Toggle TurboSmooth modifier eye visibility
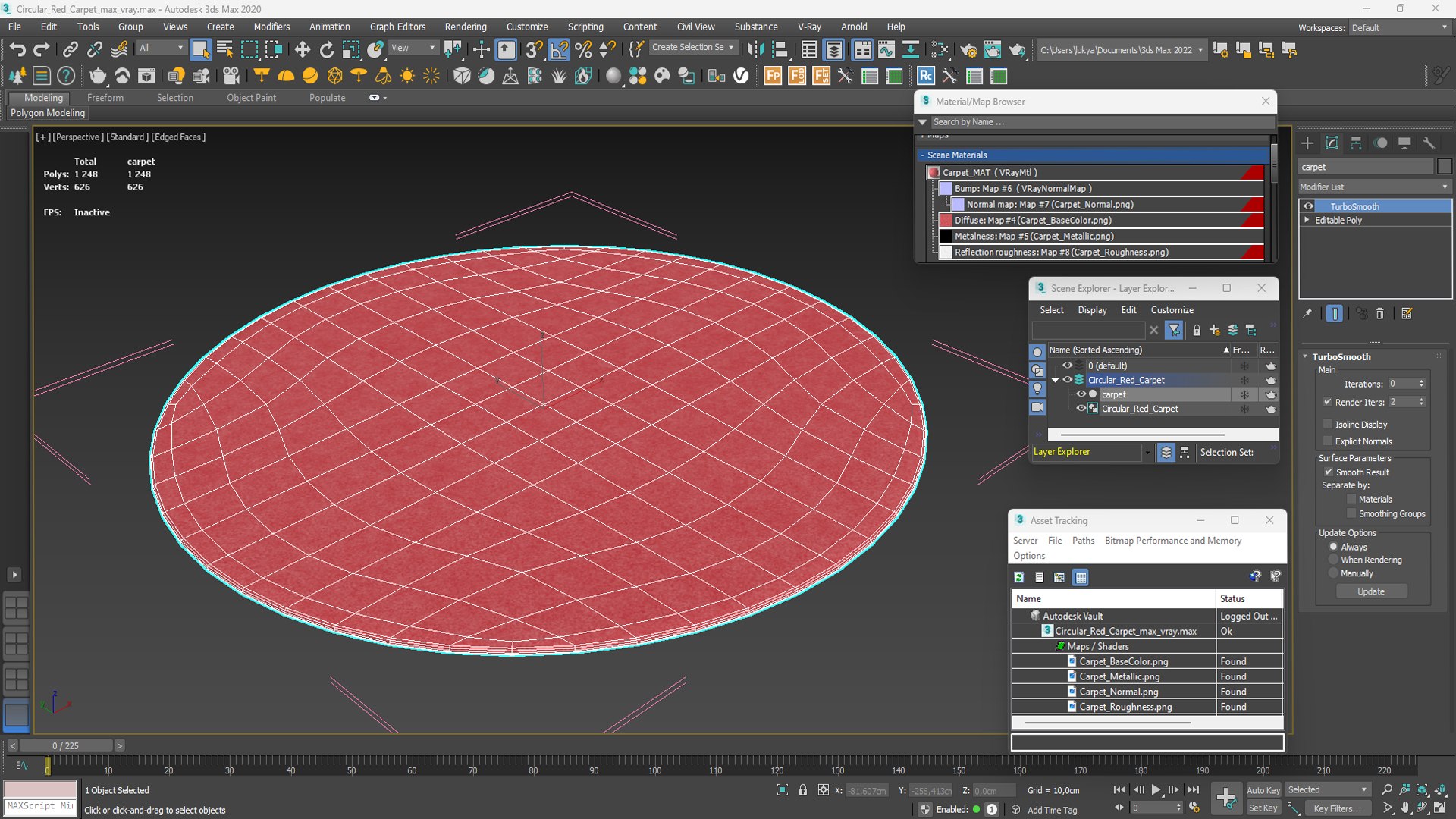1456x819 pixels. click(1308, 206)
